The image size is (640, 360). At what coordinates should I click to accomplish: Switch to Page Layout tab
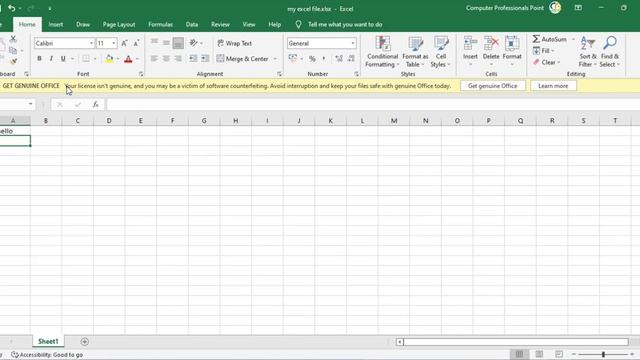(119, 24)
